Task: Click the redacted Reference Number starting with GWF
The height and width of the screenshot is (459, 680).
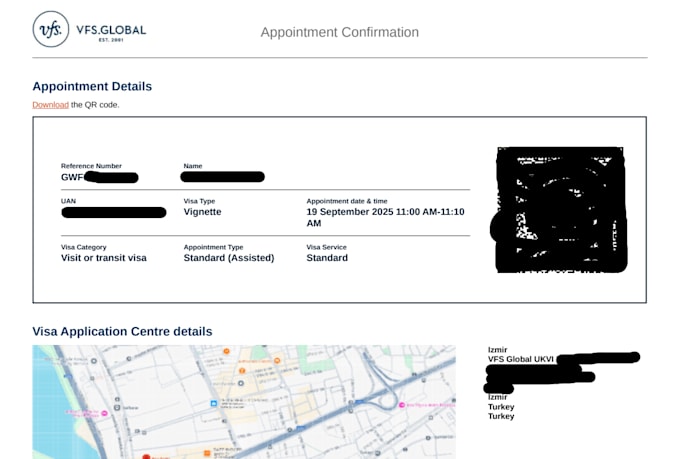Action: coord(100,177)
